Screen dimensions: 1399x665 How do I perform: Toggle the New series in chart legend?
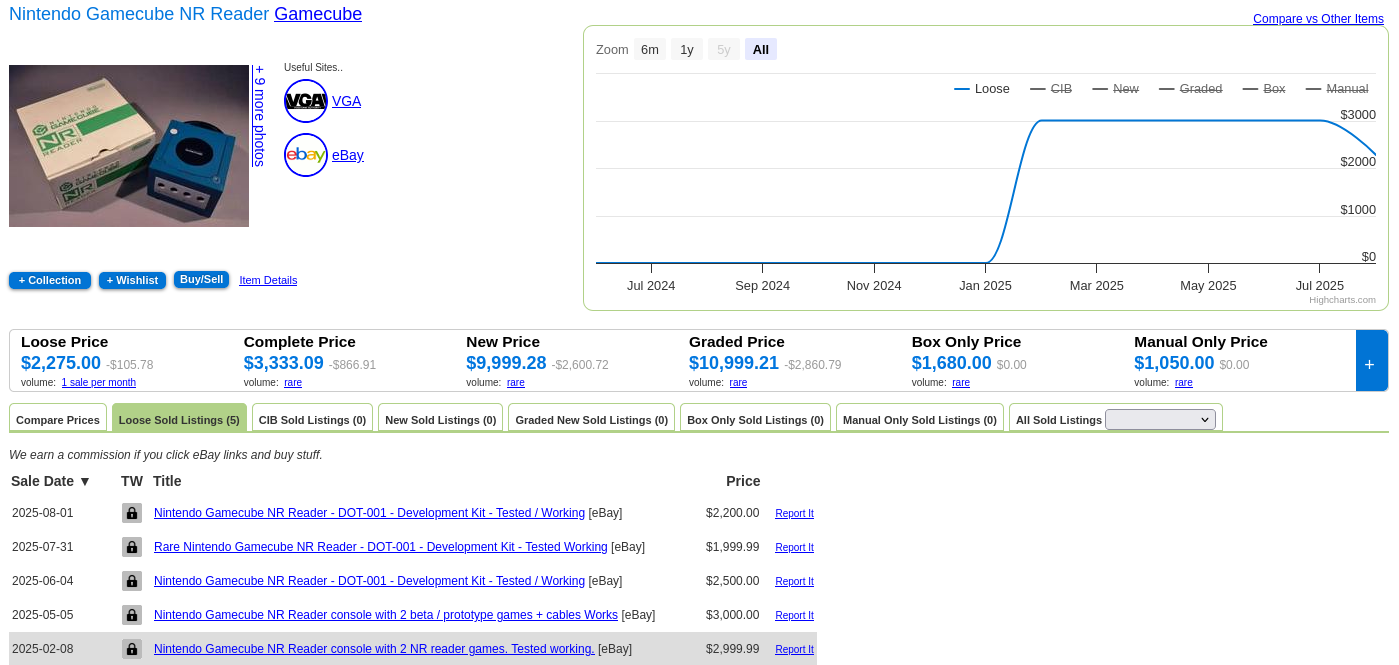(1116, 89)
